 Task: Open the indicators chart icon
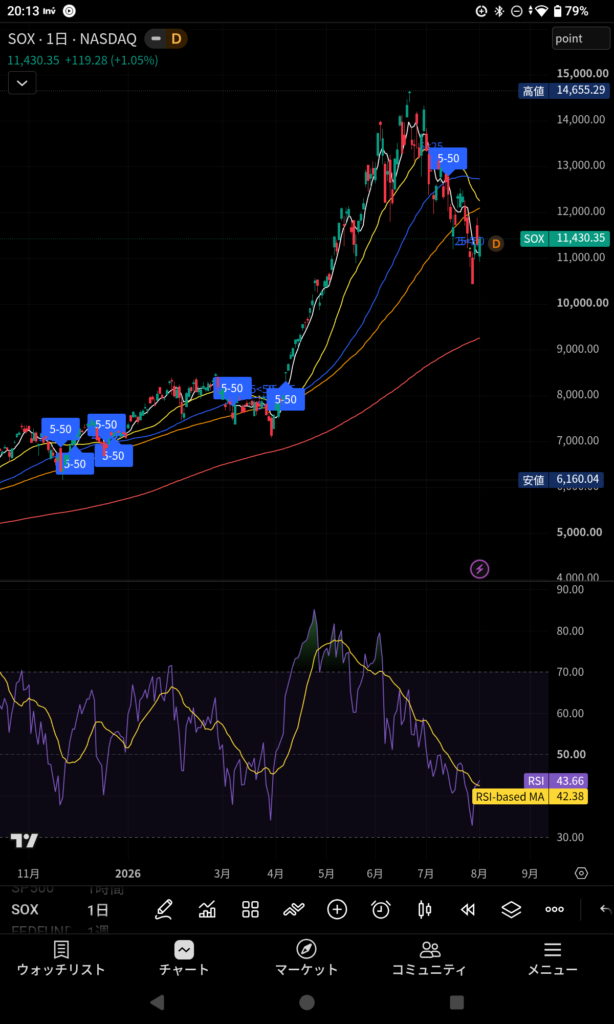pos(207,909)
